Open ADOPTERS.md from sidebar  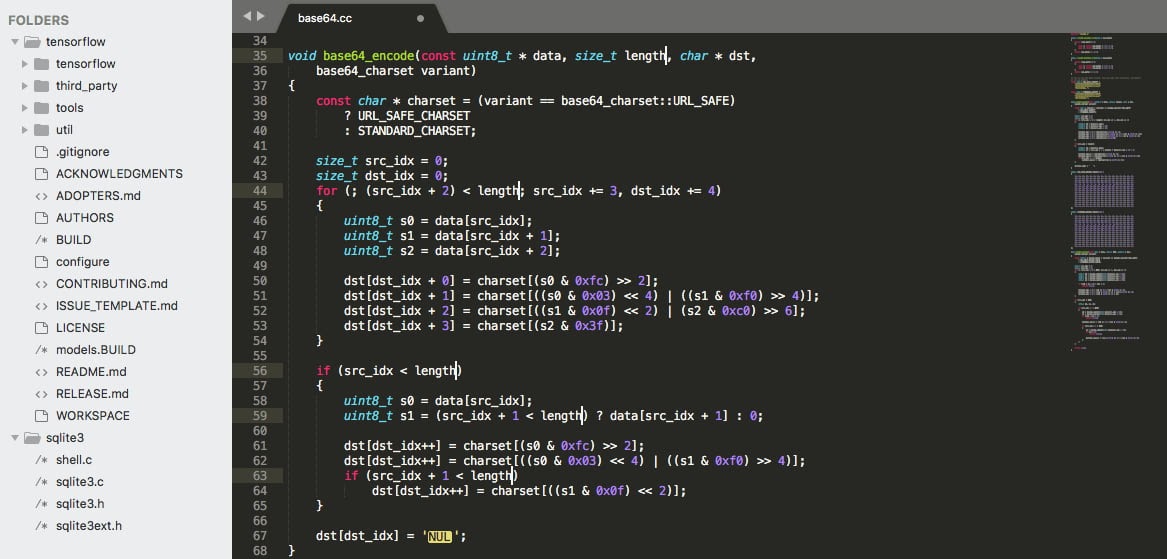[x=98, y=196]
